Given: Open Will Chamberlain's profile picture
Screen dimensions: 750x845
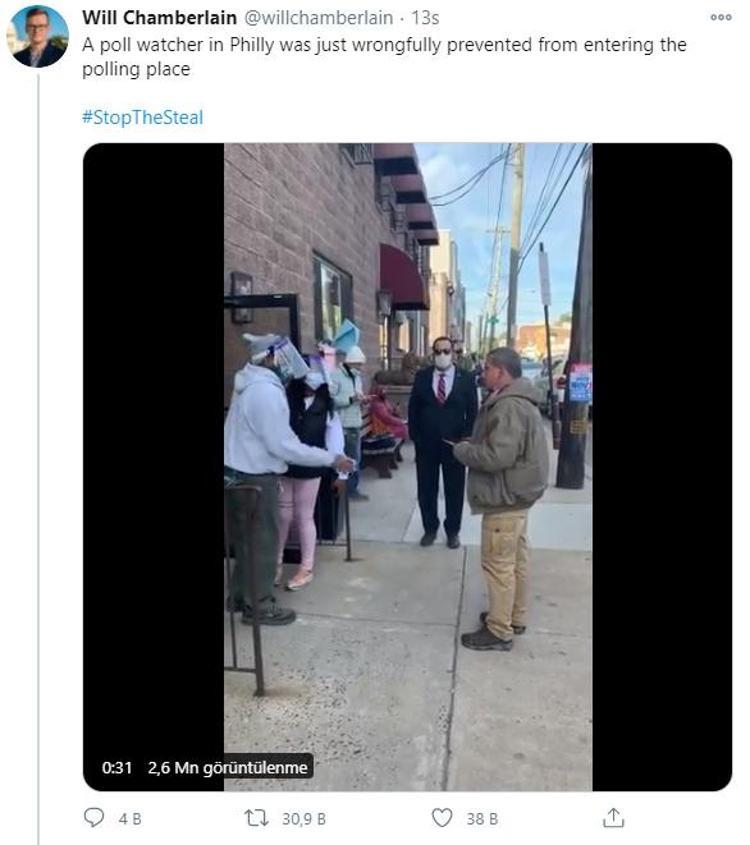Looking at the screenshot, I should pos(39,37).
